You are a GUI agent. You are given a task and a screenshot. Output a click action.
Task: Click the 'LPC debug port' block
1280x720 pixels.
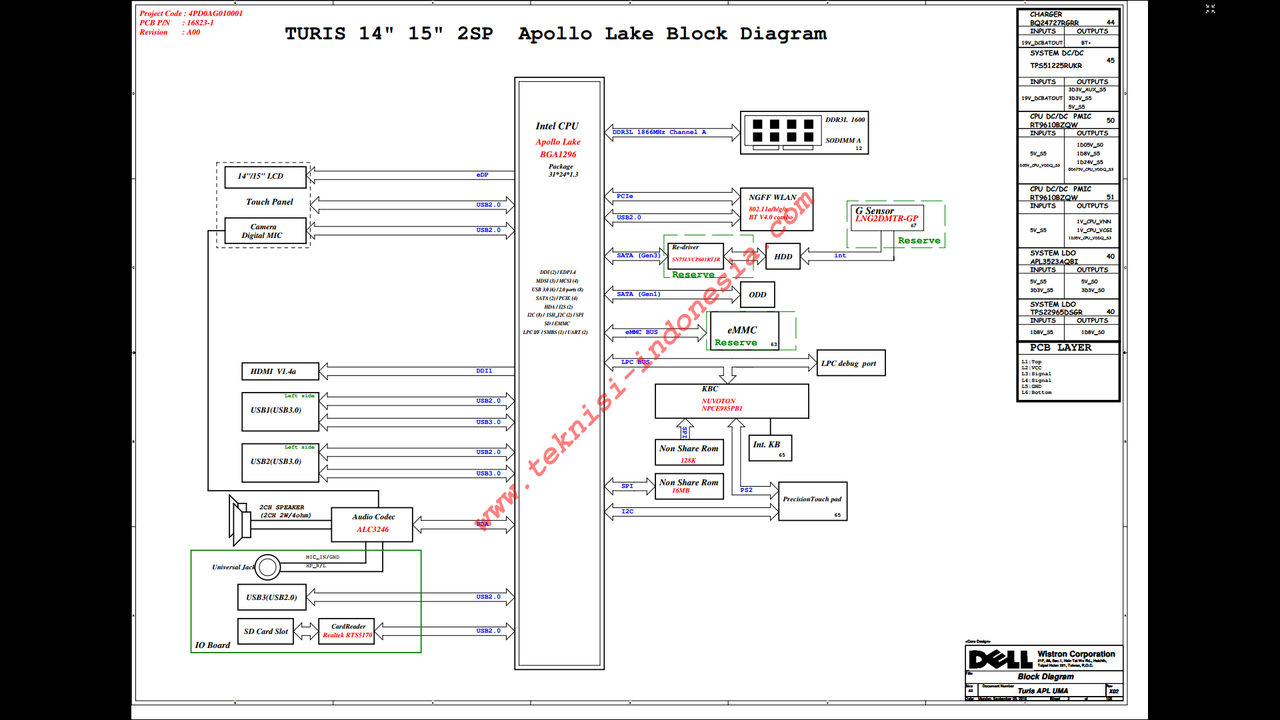[x=852, y=363]
